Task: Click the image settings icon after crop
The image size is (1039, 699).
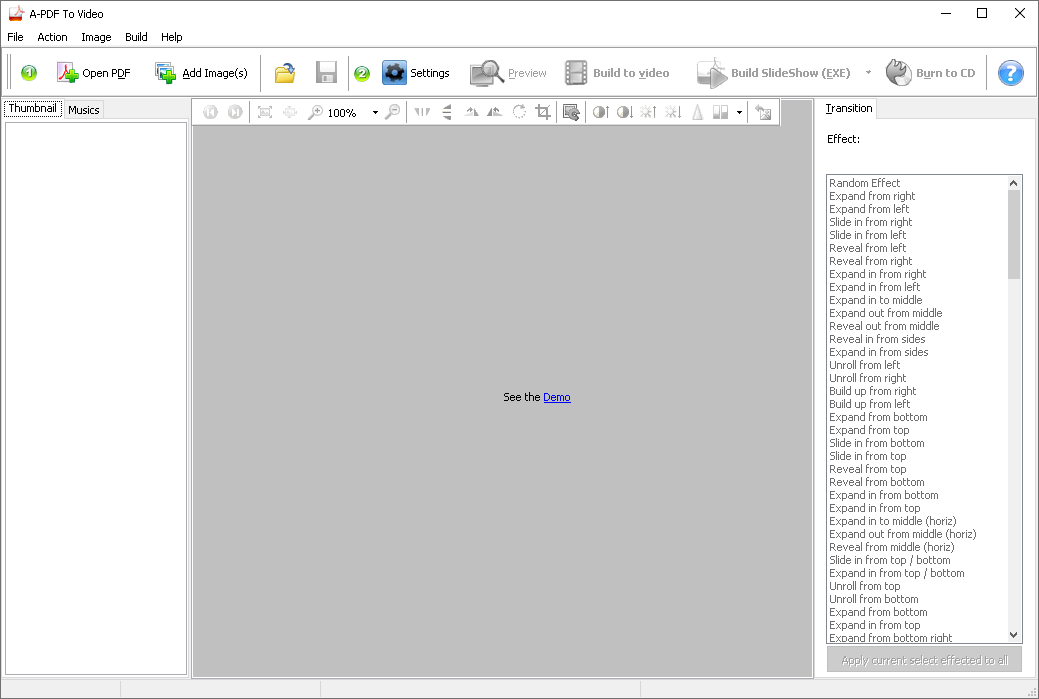Action: [571, 112]
